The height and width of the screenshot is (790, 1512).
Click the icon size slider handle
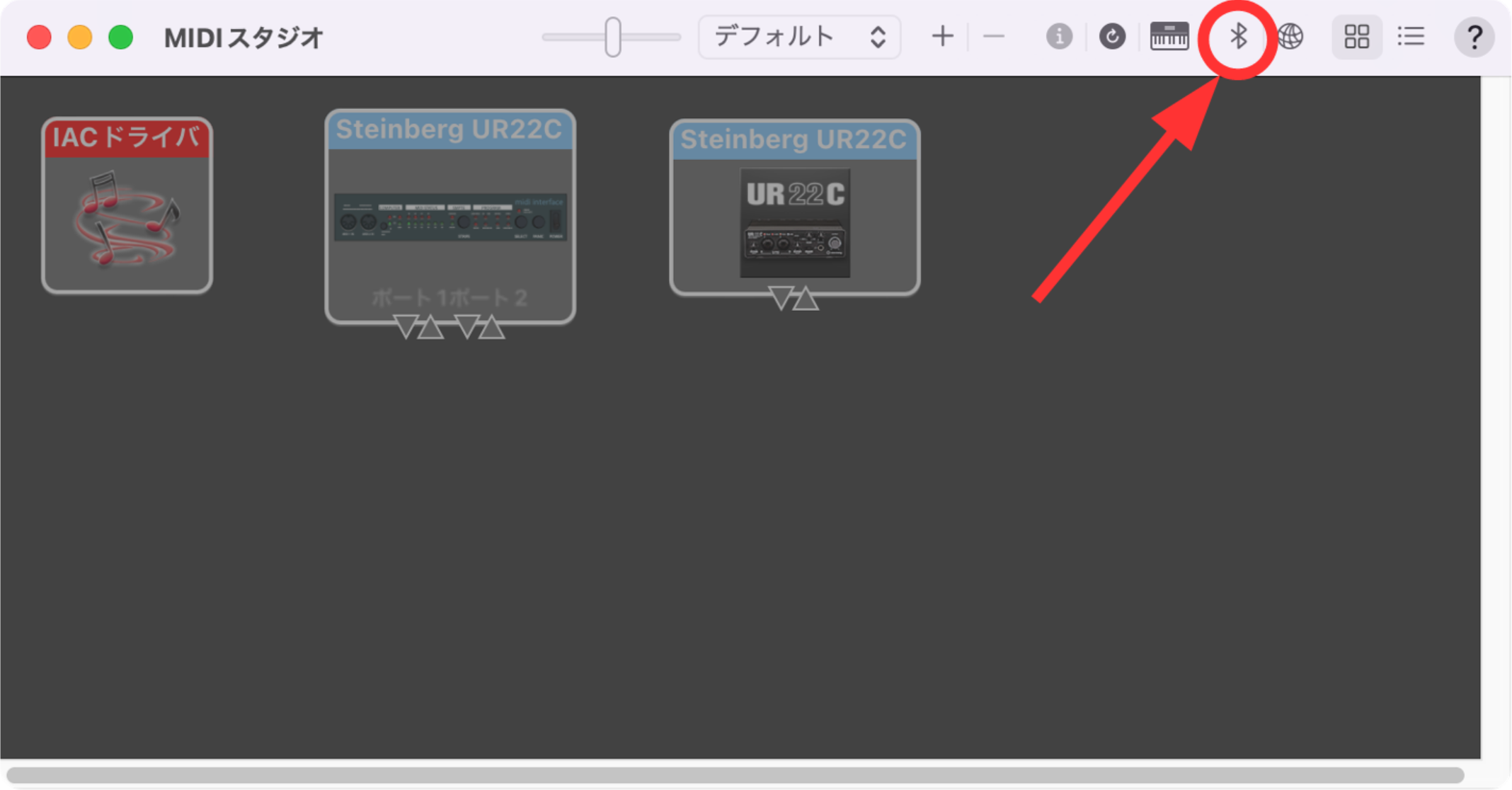pyautogui.click(x=613, y=37)
